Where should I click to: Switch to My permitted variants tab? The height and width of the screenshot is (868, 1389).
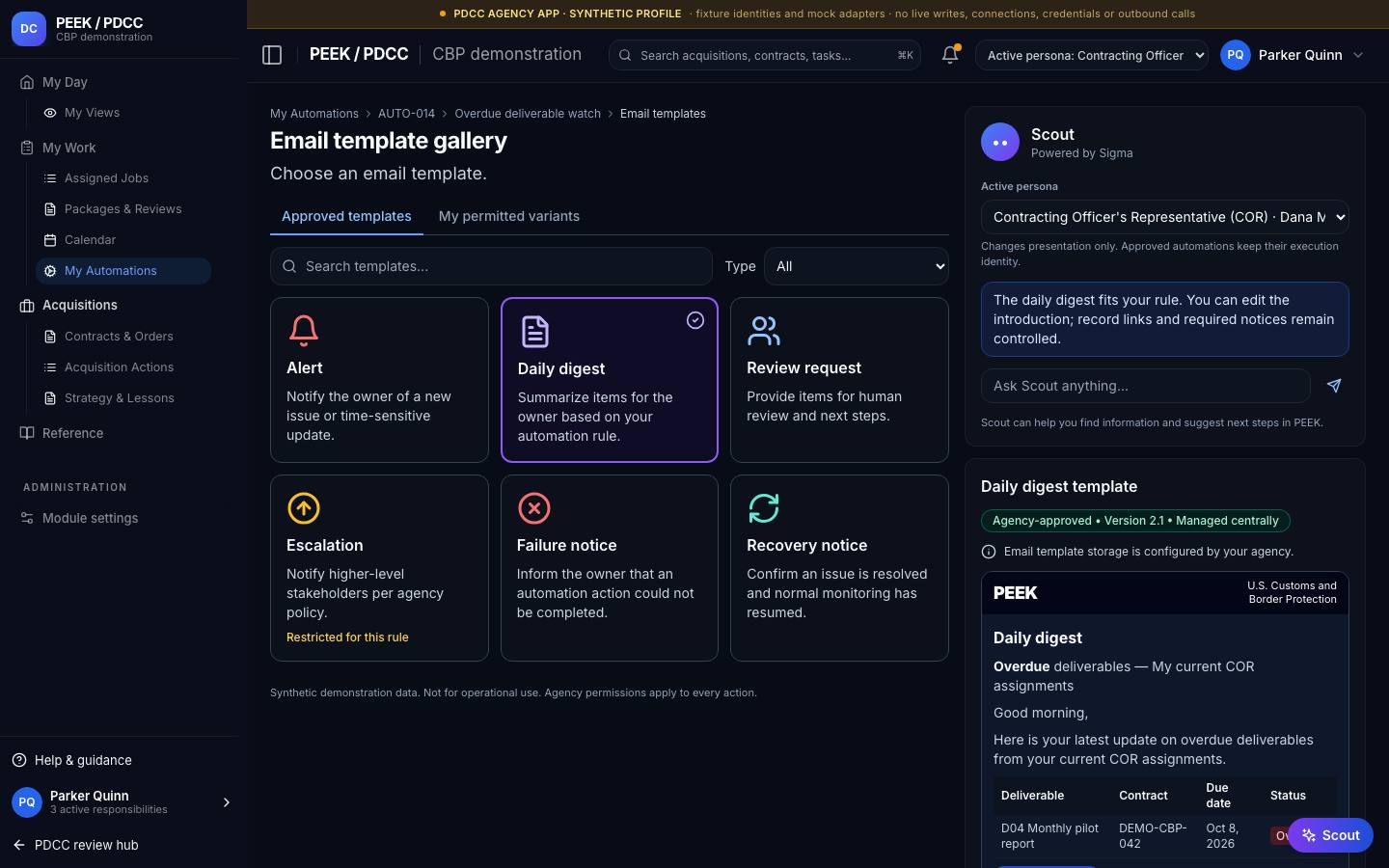pos(509,216)
